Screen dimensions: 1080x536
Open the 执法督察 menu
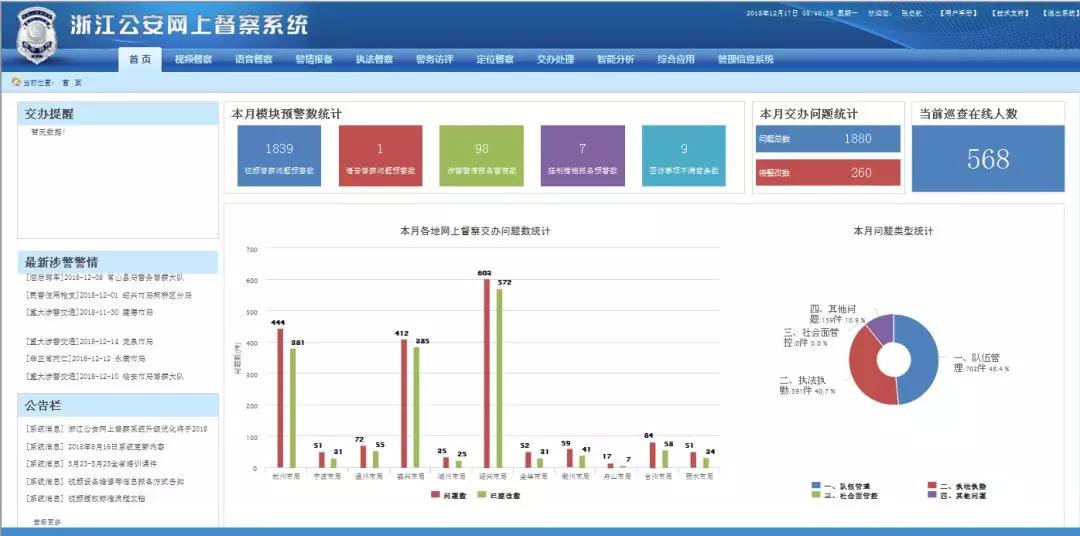click(x=374, y=59)
